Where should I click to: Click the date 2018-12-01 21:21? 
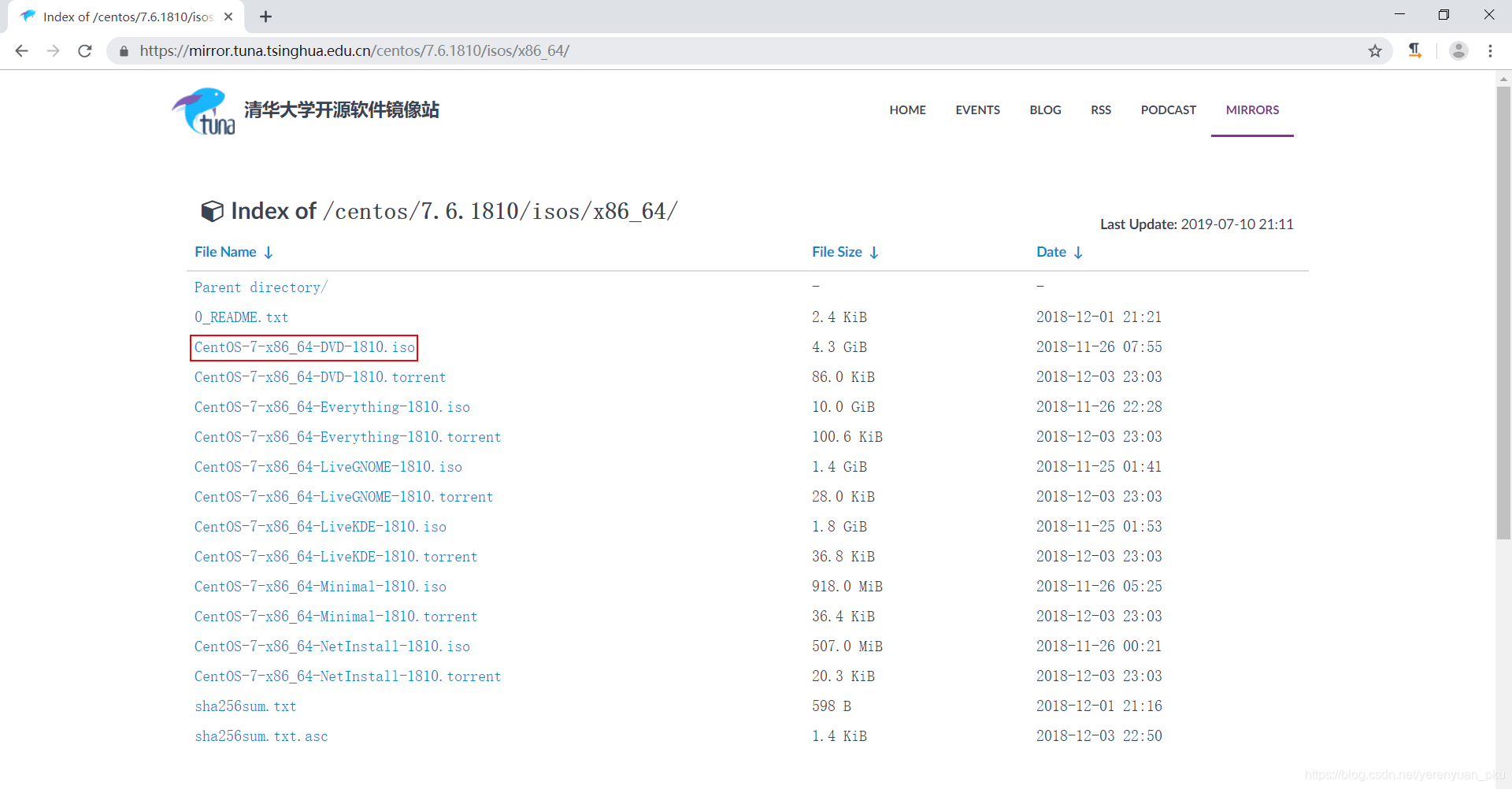pos(1099,317)
